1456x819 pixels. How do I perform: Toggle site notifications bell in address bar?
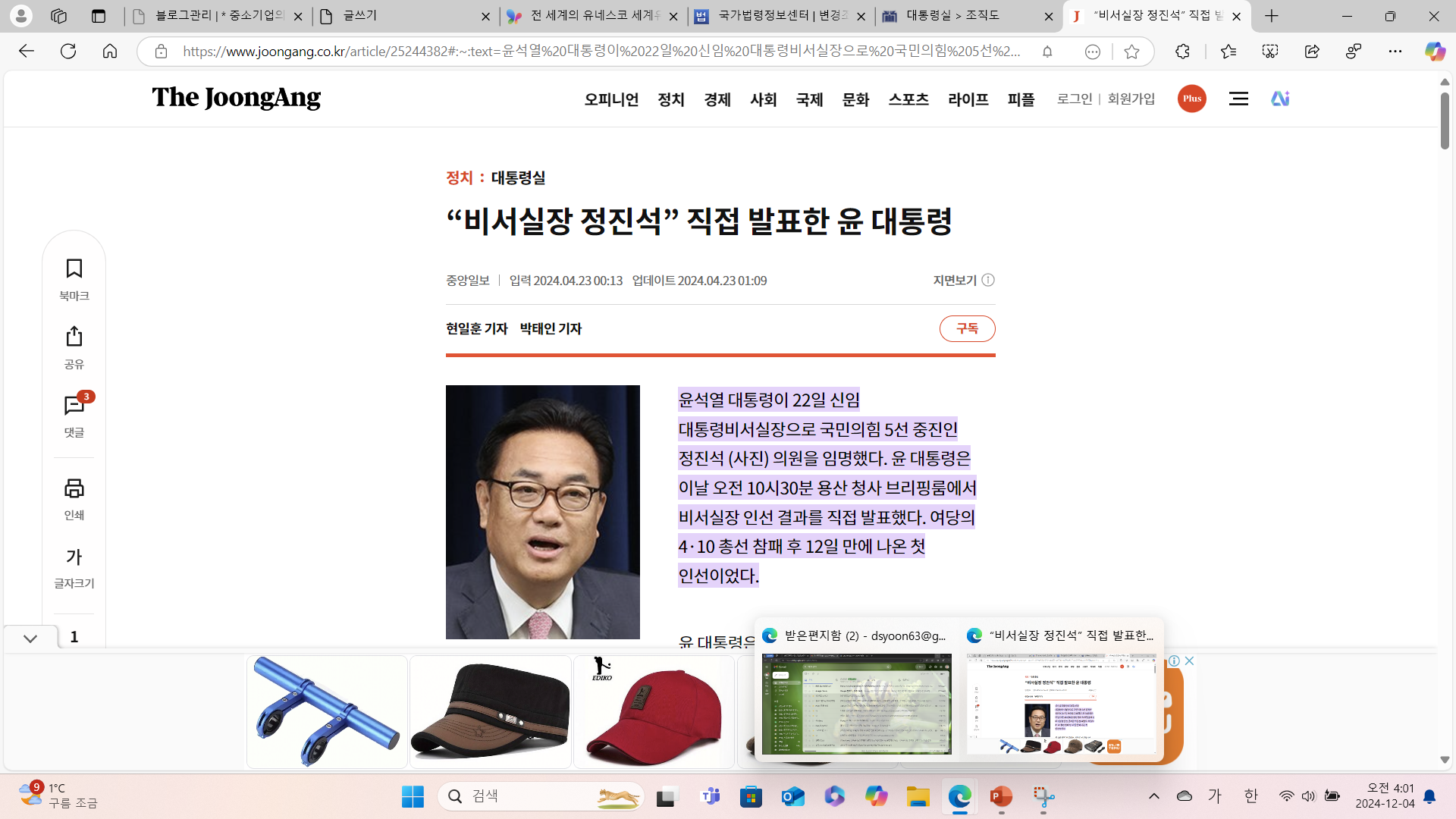pos(1047,52)
